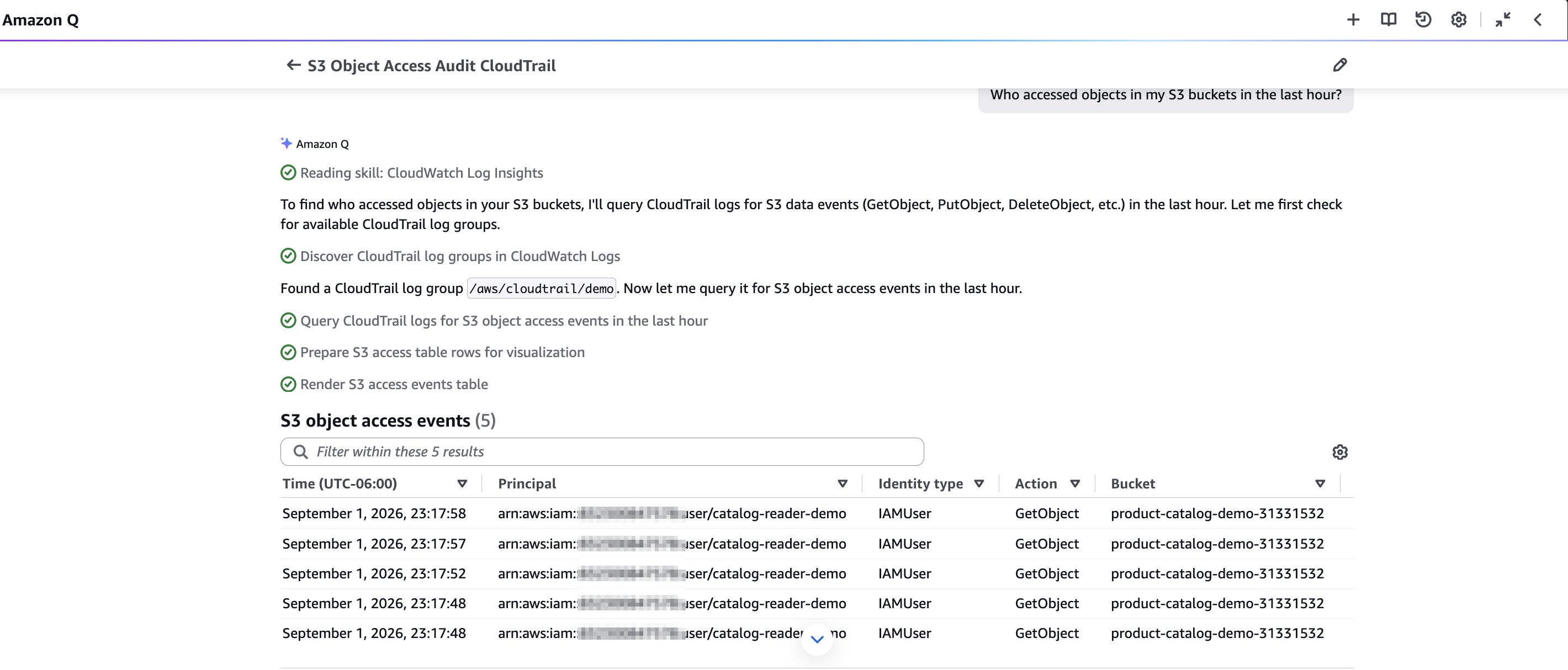Image resolution: width=1568 pixels, height=670 pixels.
Task: Start a new chat with plus icon
Action: point(1353,20)
